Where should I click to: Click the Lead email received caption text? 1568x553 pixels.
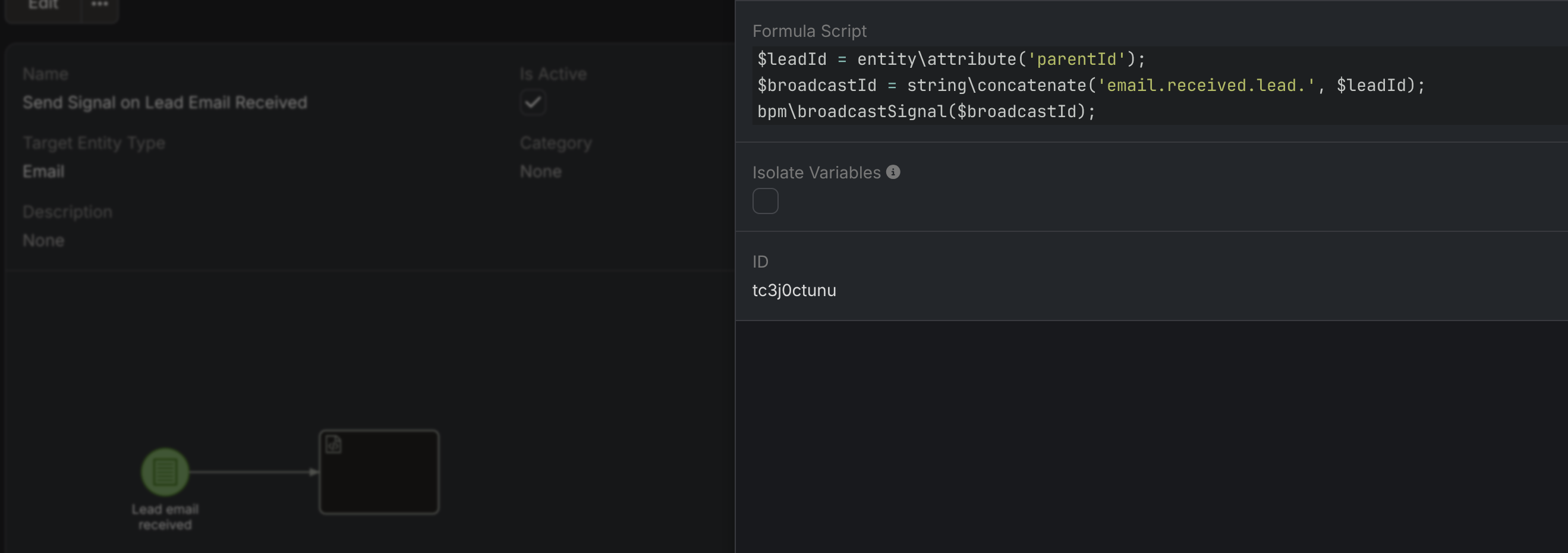coord(165,517)
